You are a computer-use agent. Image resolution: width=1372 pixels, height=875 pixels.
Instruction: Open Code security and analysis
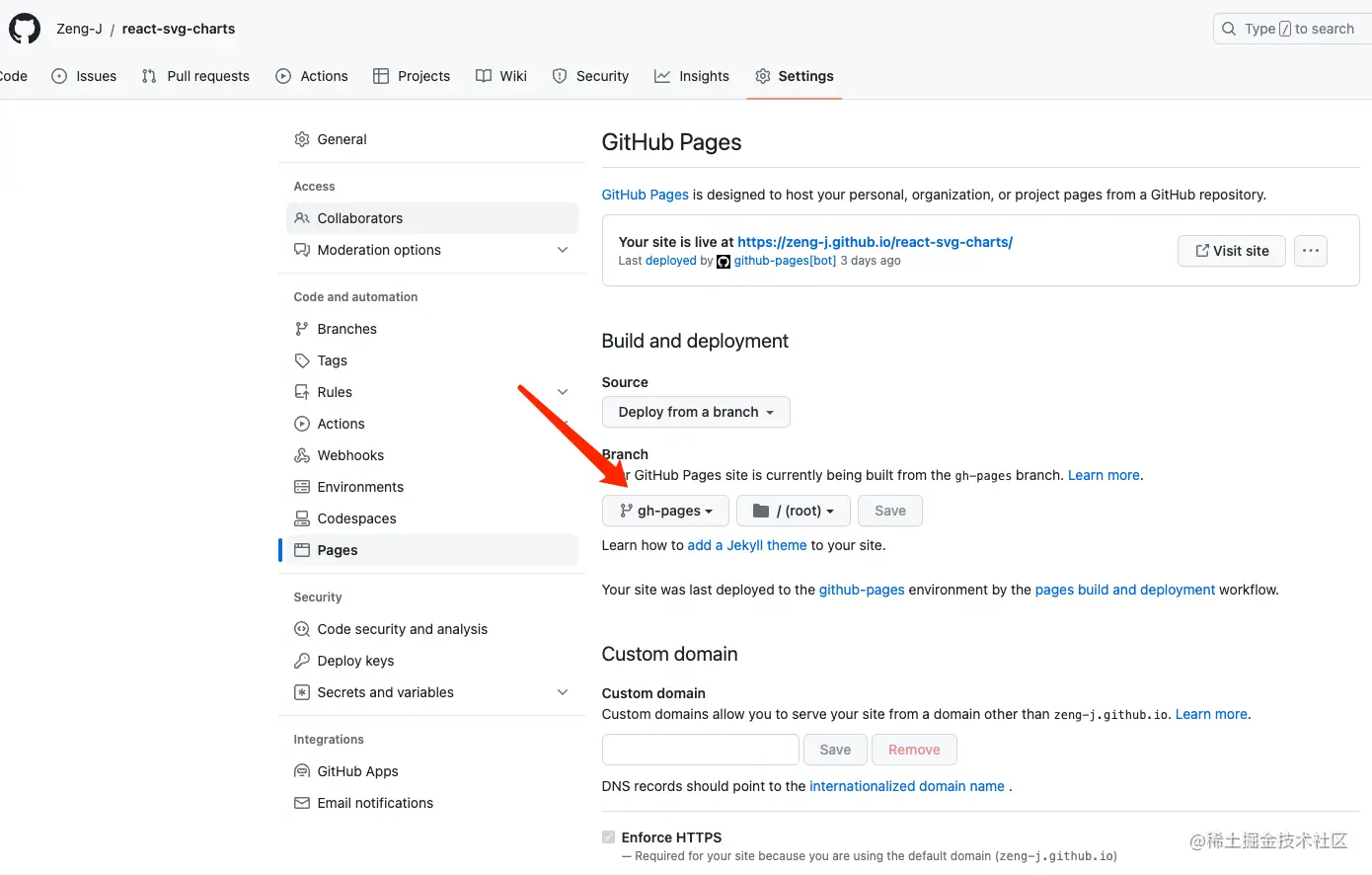point(431,629)
